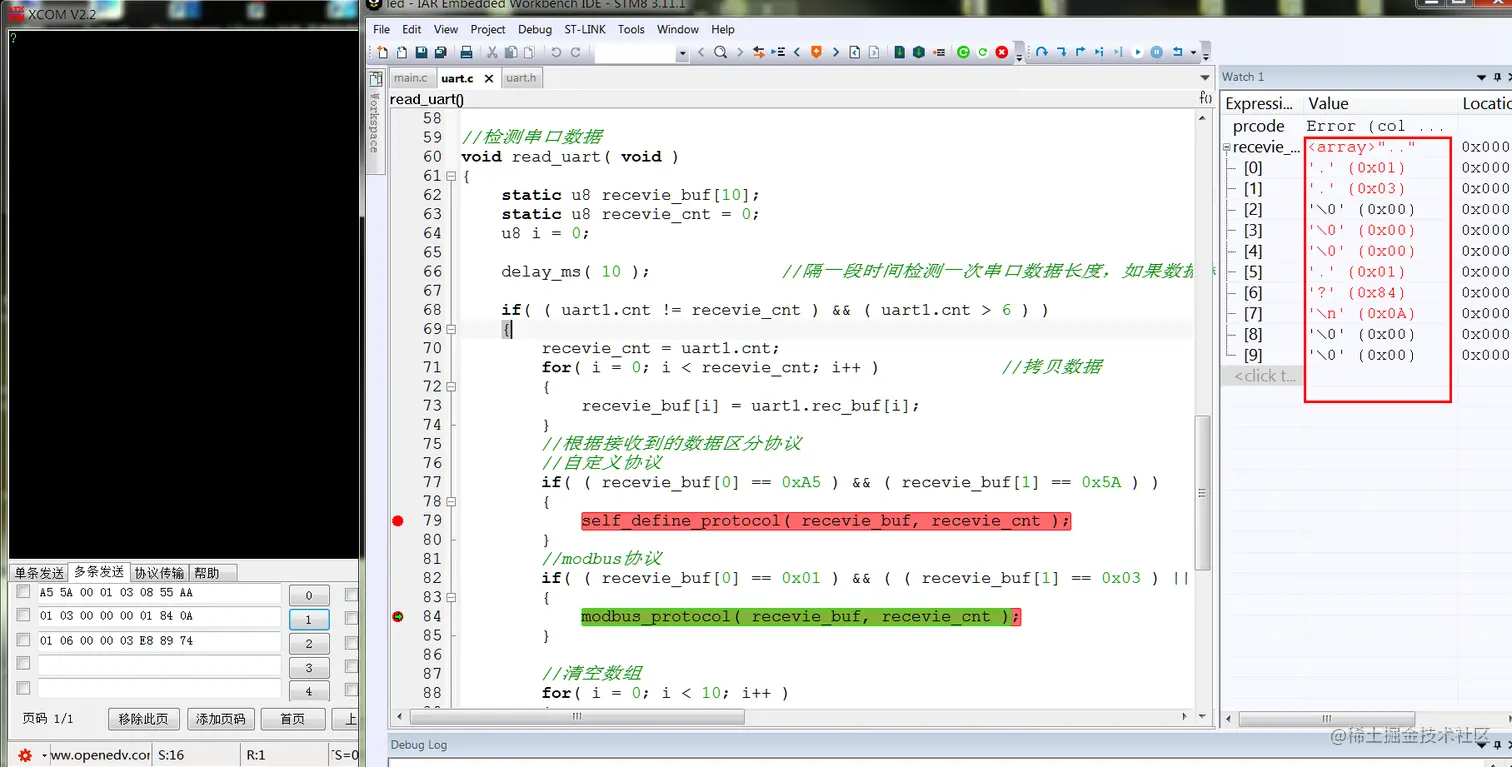Click the Step Over debug icon
The height and width of the screenshot is (767, 1512).
pyautogui.click(x=1041, y=52)
